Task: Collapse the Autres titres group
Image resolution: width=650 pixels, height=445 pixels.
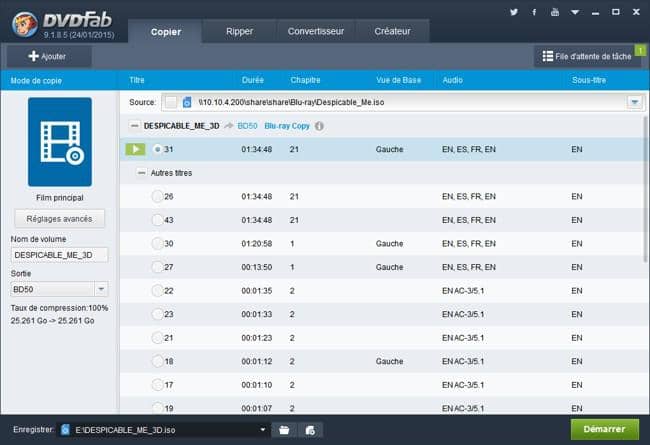Action: (141, 173)
